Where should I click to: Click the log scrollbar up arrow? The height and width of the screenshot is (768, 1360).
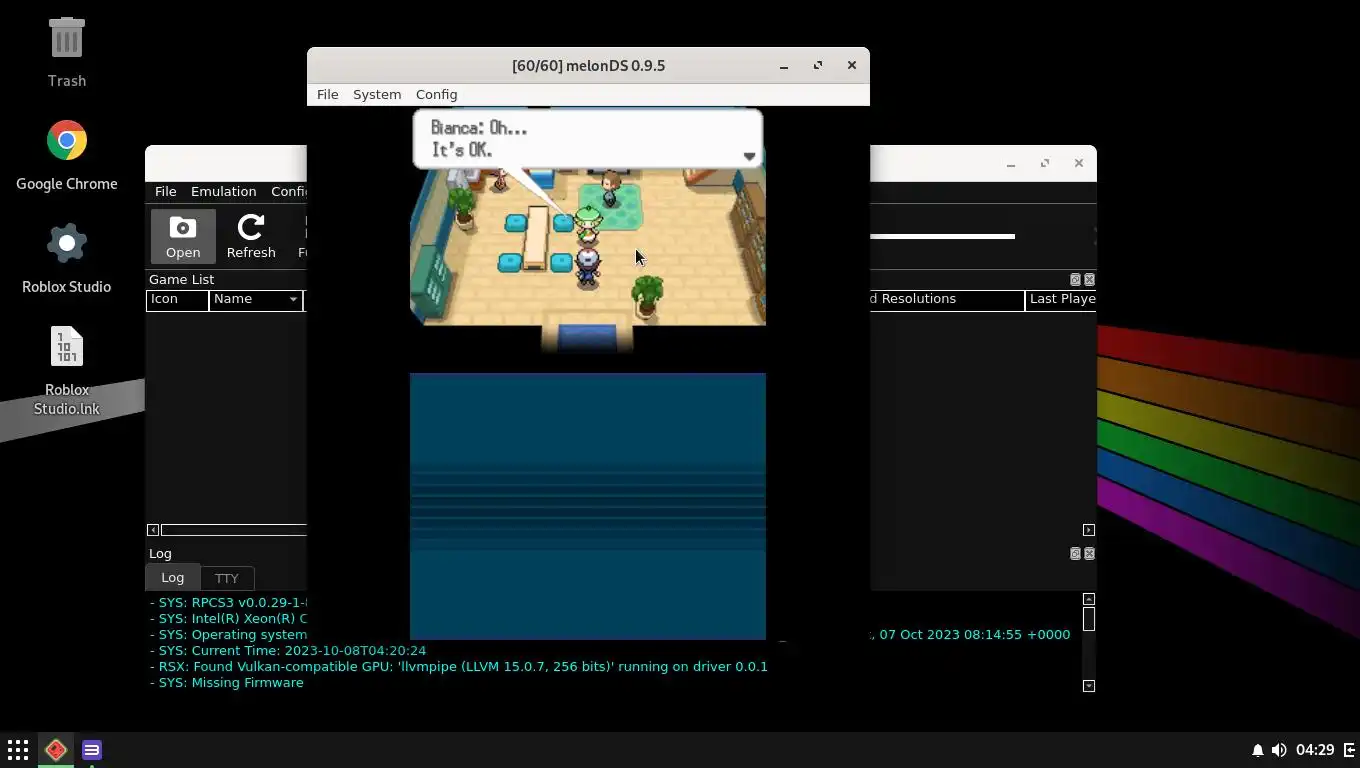[1089, 599]
